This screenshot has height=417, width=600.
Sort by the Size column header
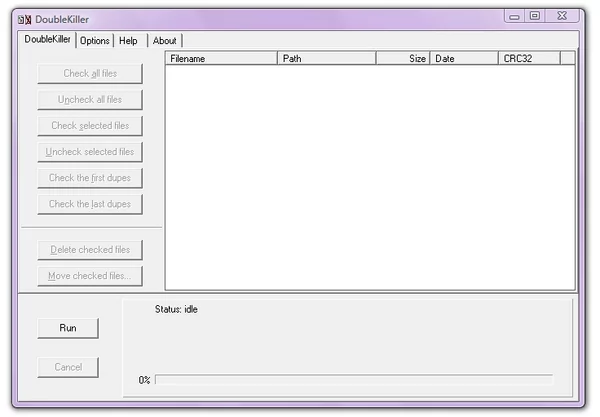point(403,59)
